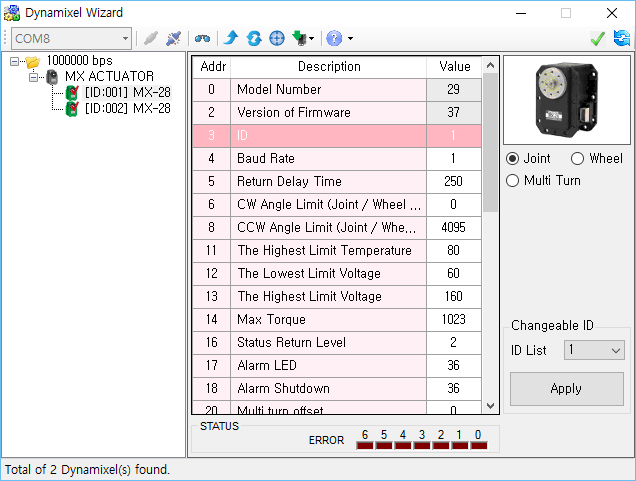Screen dimensions: 636x481
Task: Click the crosshair target toolbar icon
Action: 277,39
